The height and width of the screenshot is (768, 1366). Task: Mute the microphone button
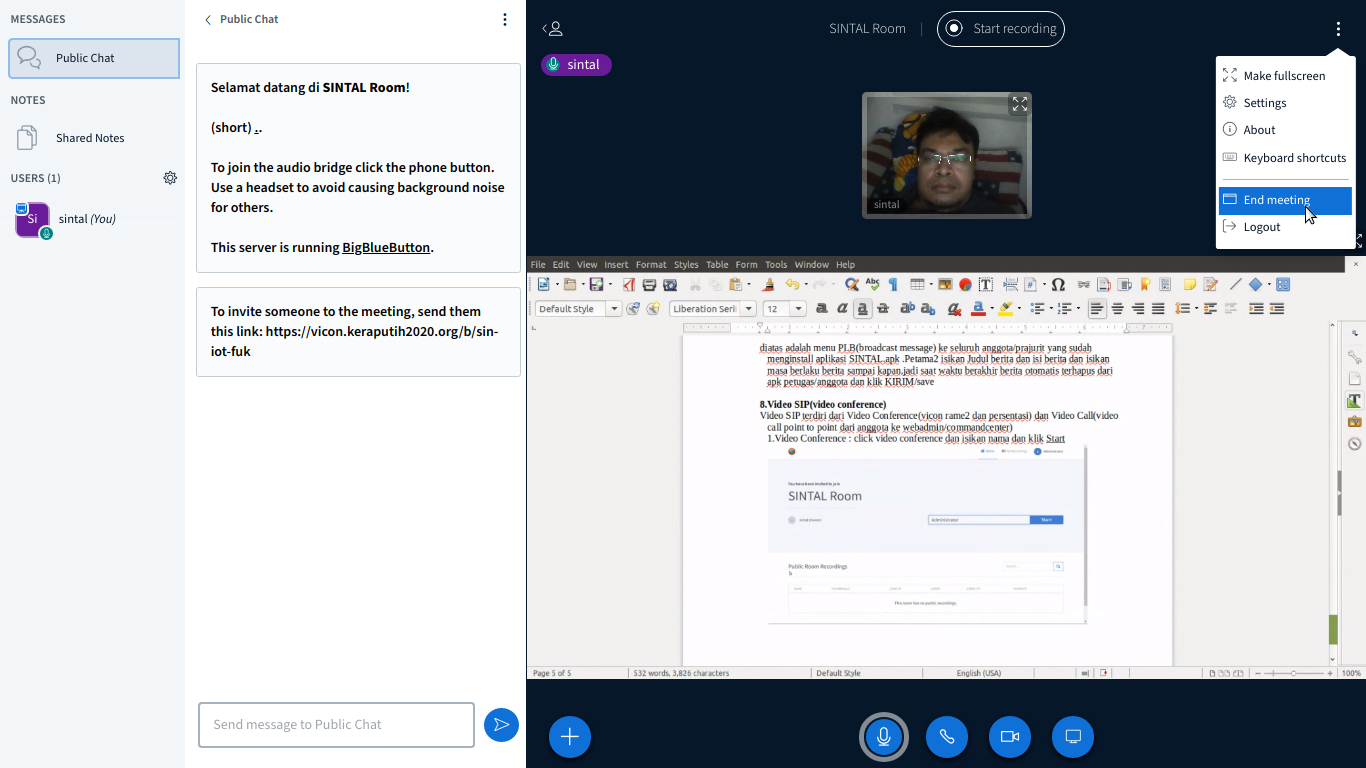click(x=884, y=737)
